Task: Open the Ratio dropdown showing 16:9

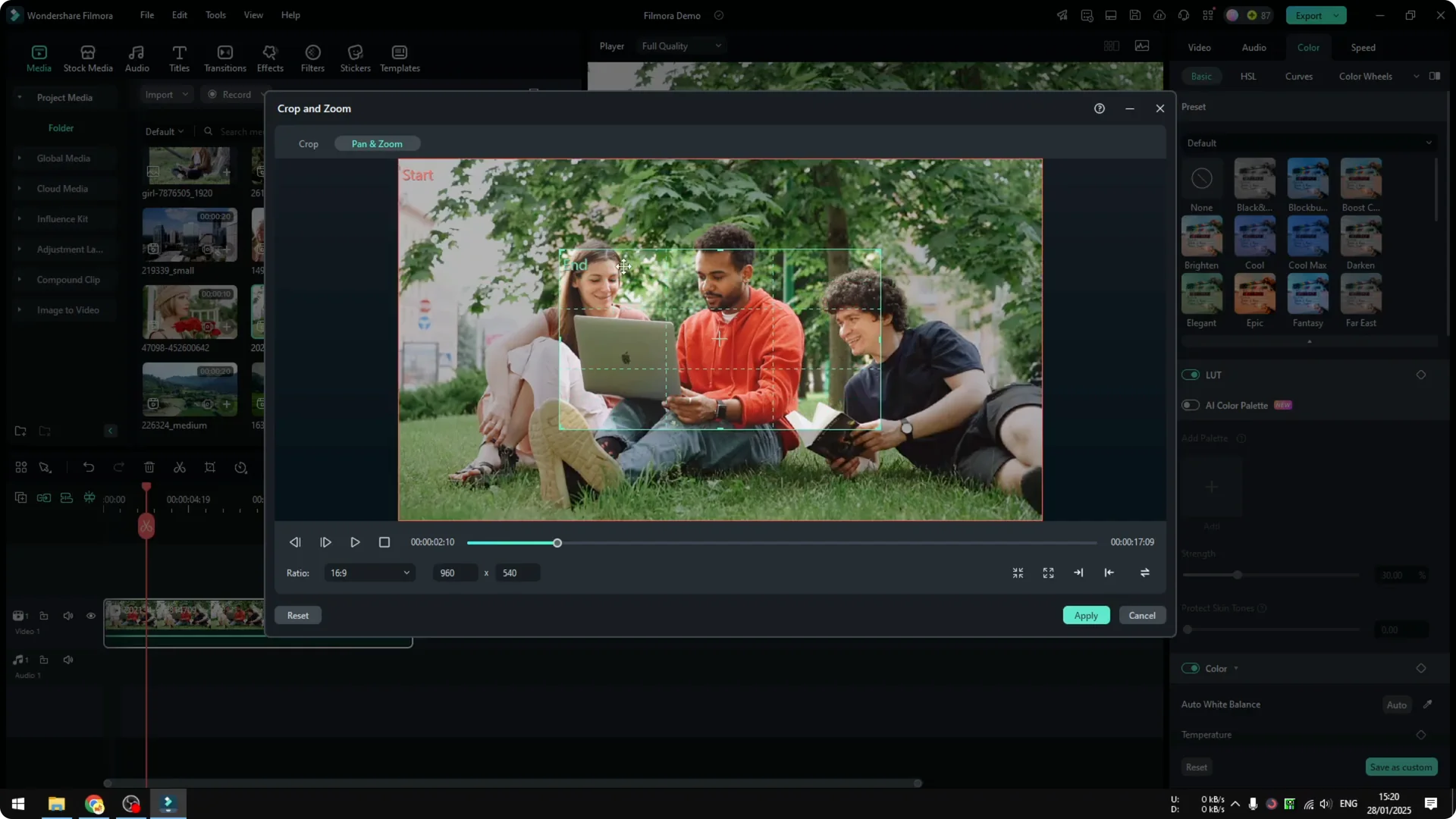Action: pos(369,573)
